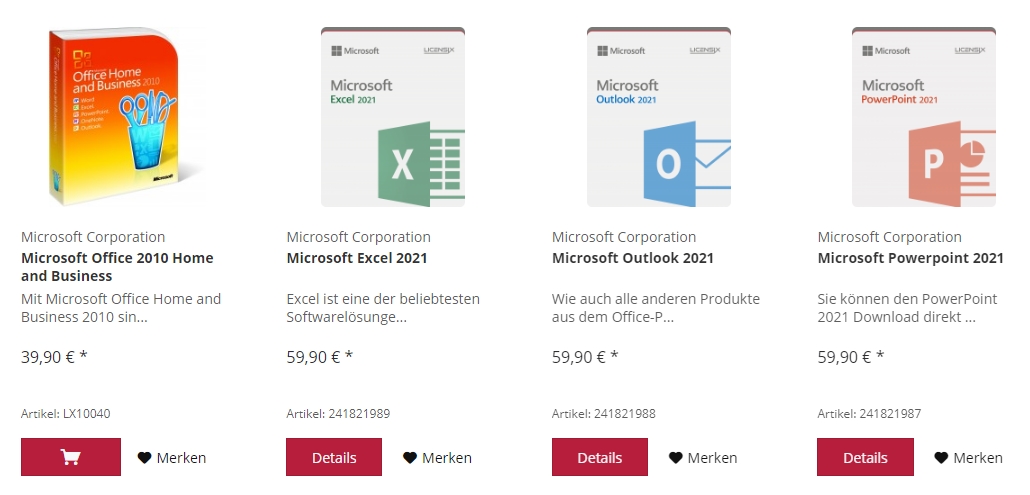
Task: Open the Outlook 2021 product image
Action: (x=659, y=117)
